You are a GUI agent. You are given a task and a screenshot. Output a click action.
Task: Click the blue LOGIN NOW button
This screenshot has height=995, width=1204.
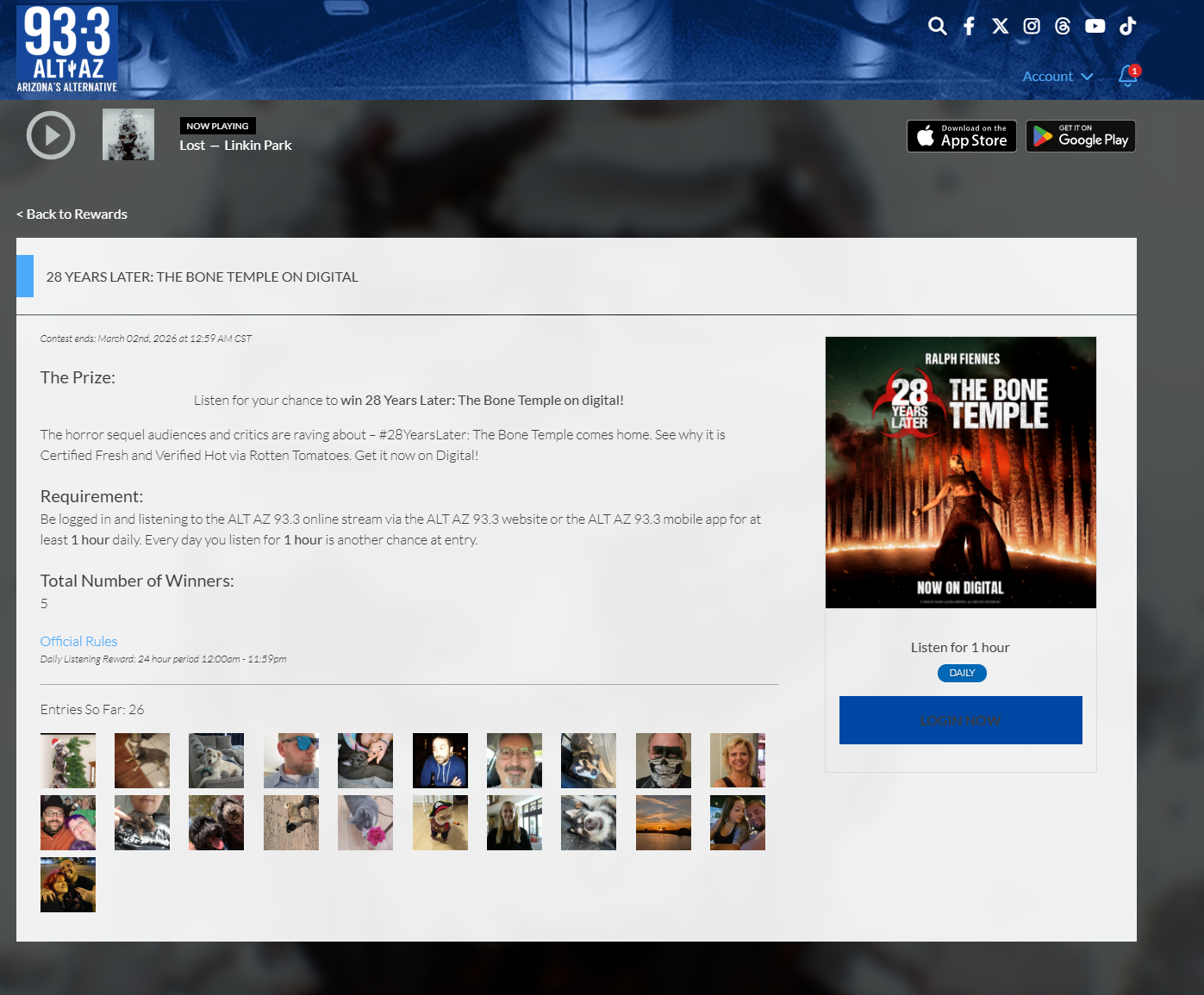[x=961, y=720]
